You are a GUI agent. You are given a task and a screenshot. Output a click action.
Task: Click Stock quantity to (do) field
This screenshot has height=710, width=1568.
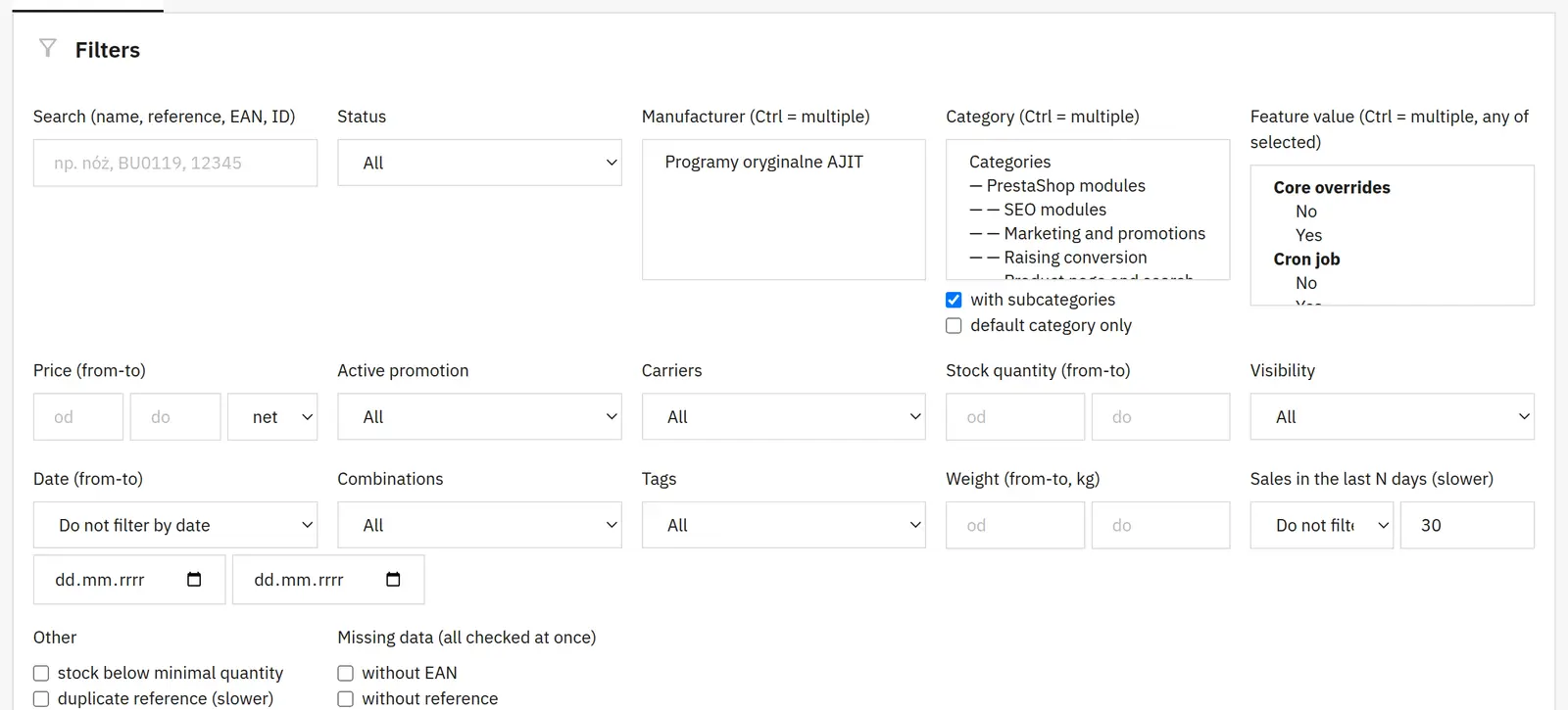[x=1161, y=417]
